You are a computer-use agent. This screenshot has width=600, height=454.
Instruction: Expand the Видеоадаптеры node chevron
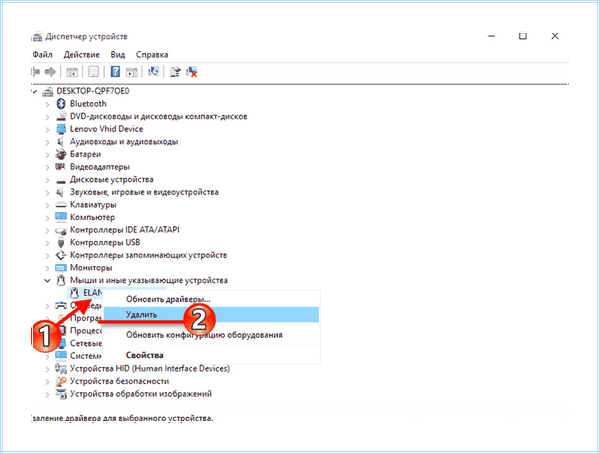(47, 167)
